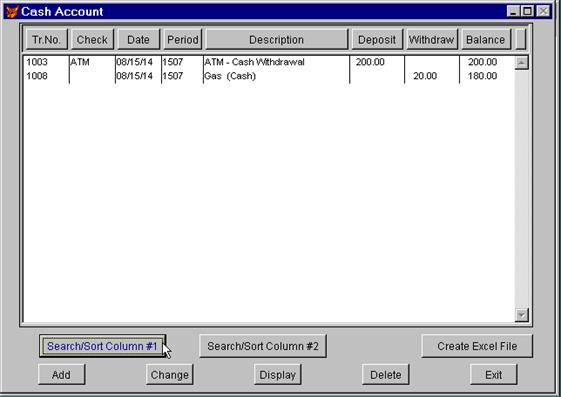Click the Display button
This screenshot has height=397, width=561.
click(x=278, y=375)
